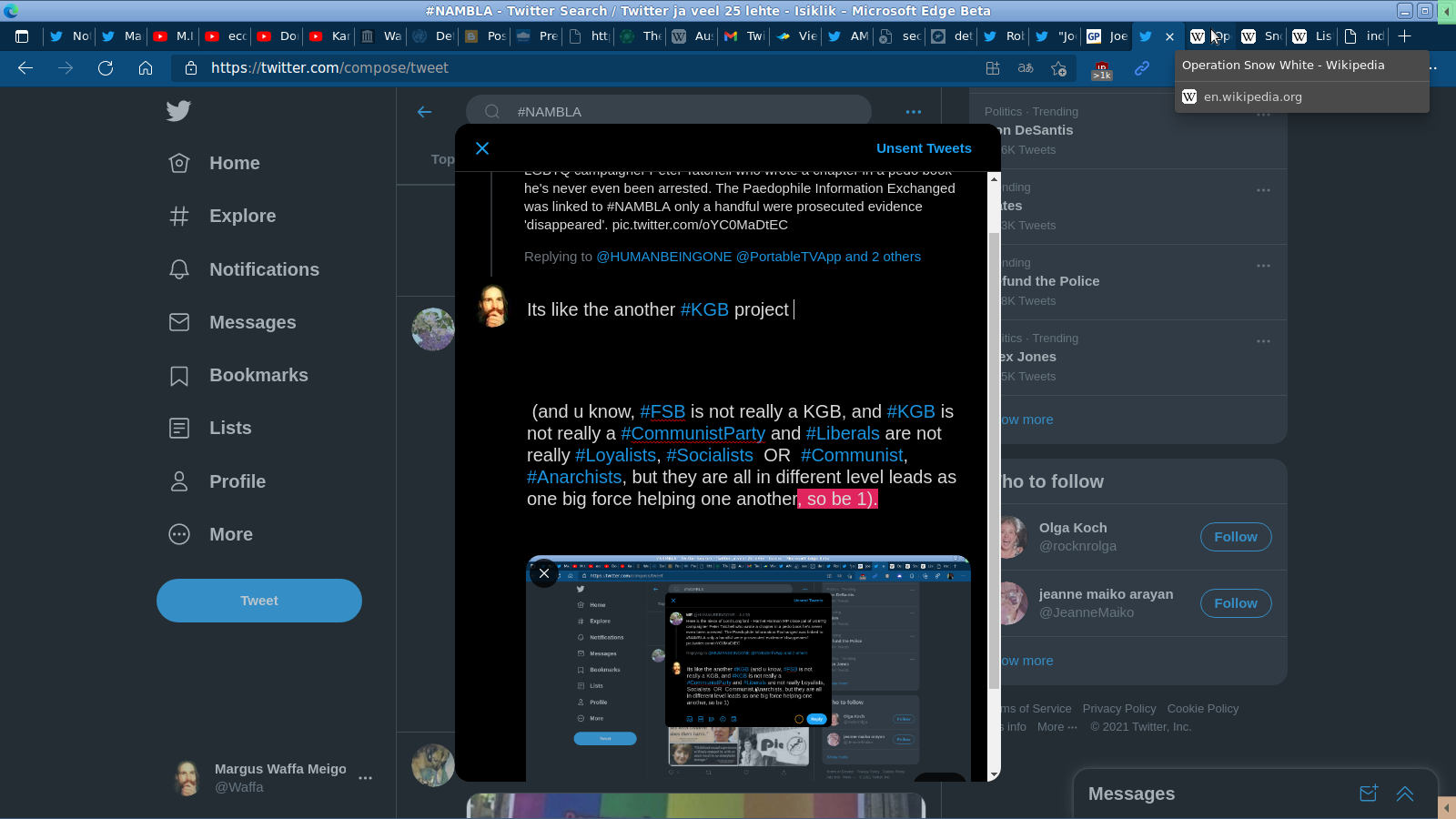Click the Edge icon in title bar
This screenshot has width=1456, height=819.
pyautogui.click(x=11, y=11)
